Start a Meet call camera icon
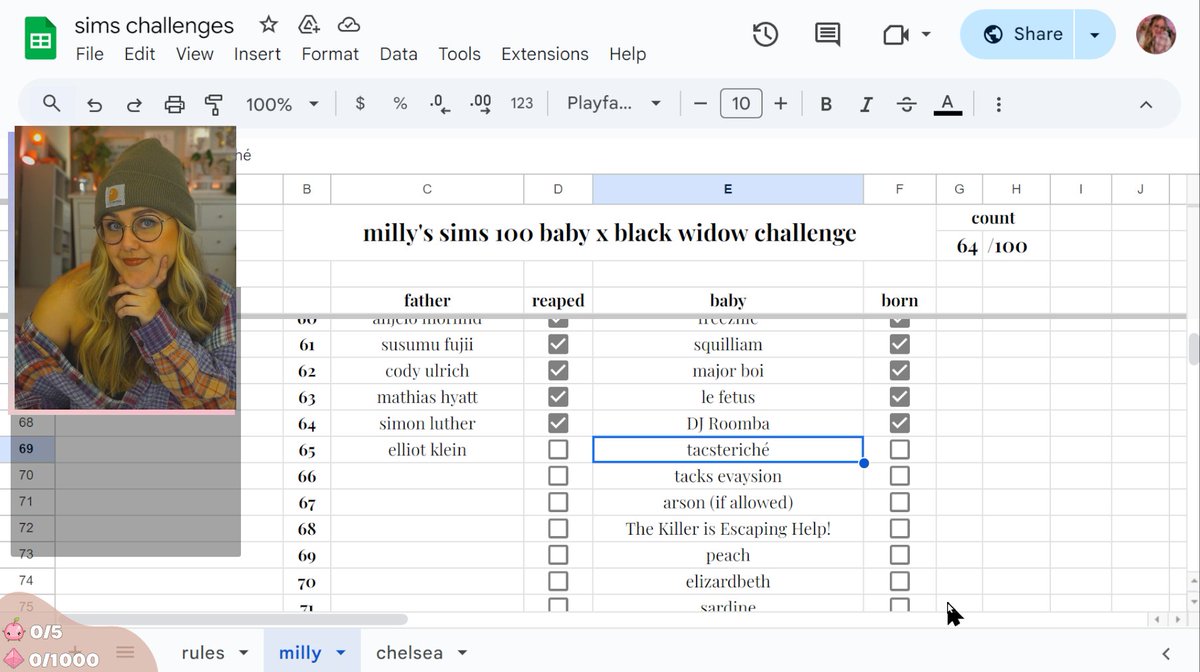Screen dimensions: 1200x672 tap(895, 35)
